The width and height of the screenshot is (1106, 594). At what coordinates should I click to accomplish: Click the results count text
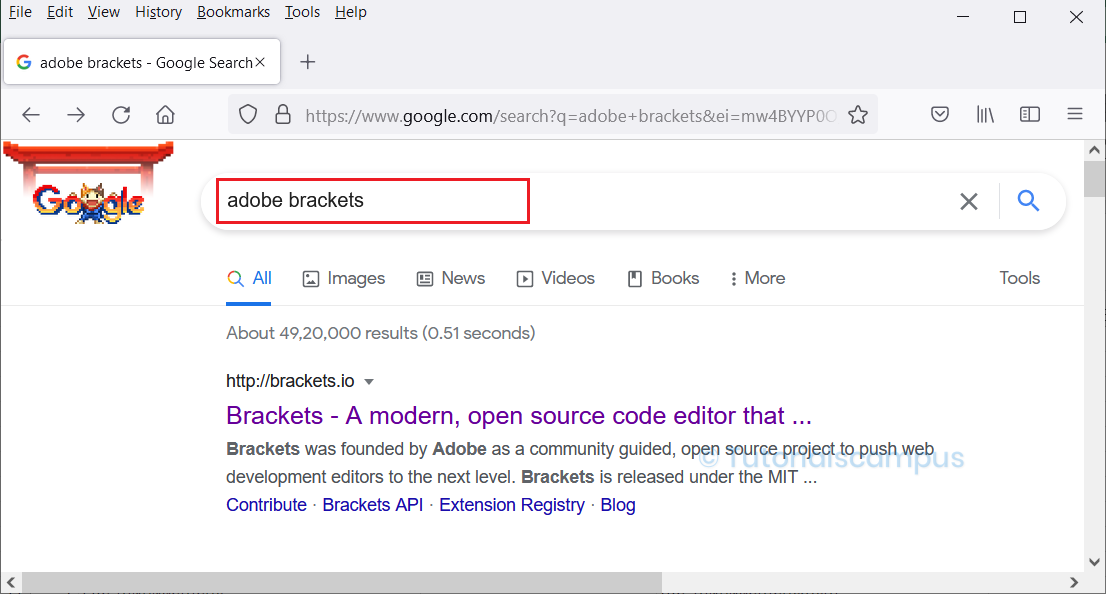pyautogui.click(x=380, y=333)
